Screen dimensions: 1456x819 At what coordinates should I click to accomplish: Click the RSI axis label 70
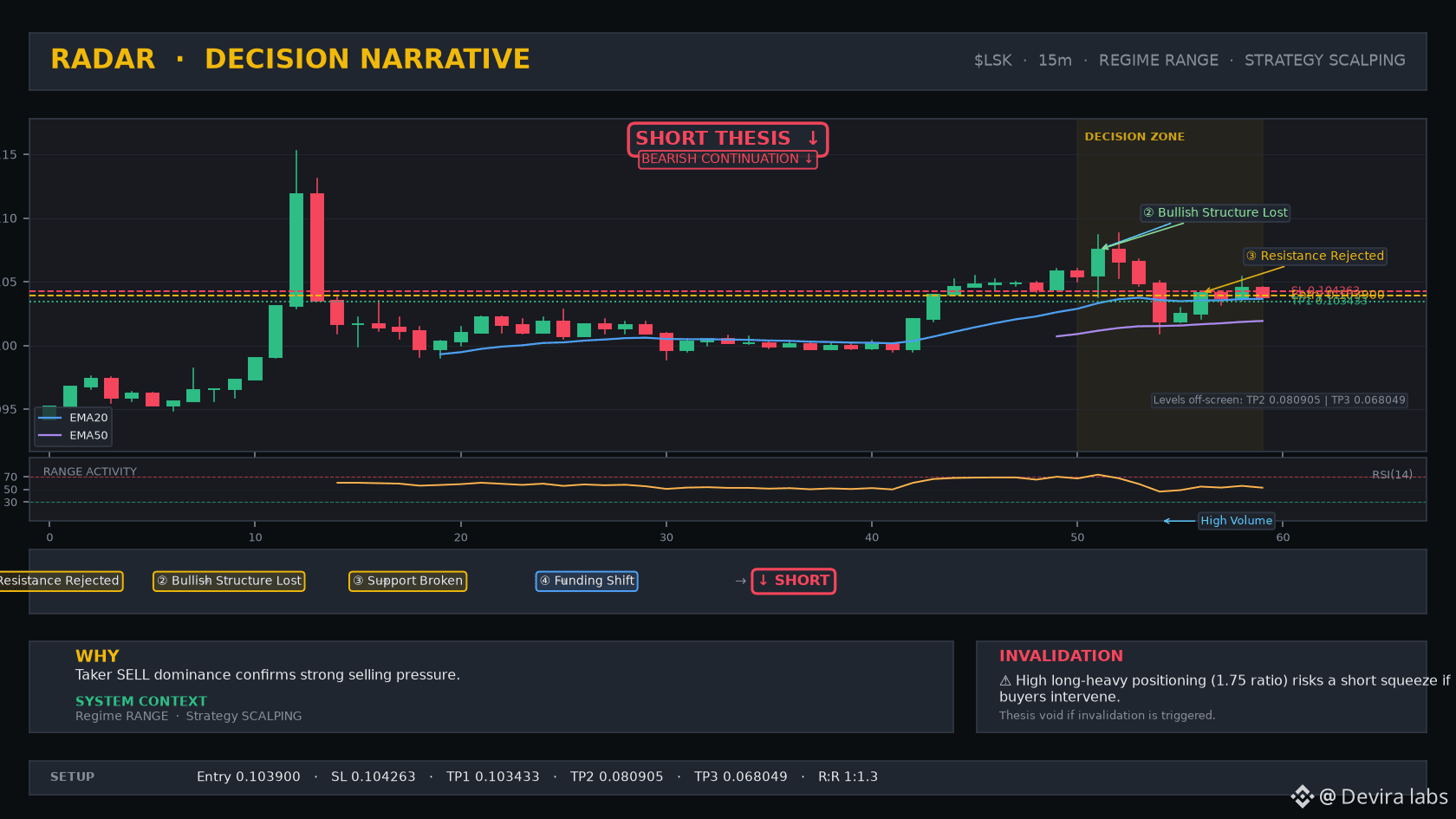pyautogui.click(x=10, y=478)
